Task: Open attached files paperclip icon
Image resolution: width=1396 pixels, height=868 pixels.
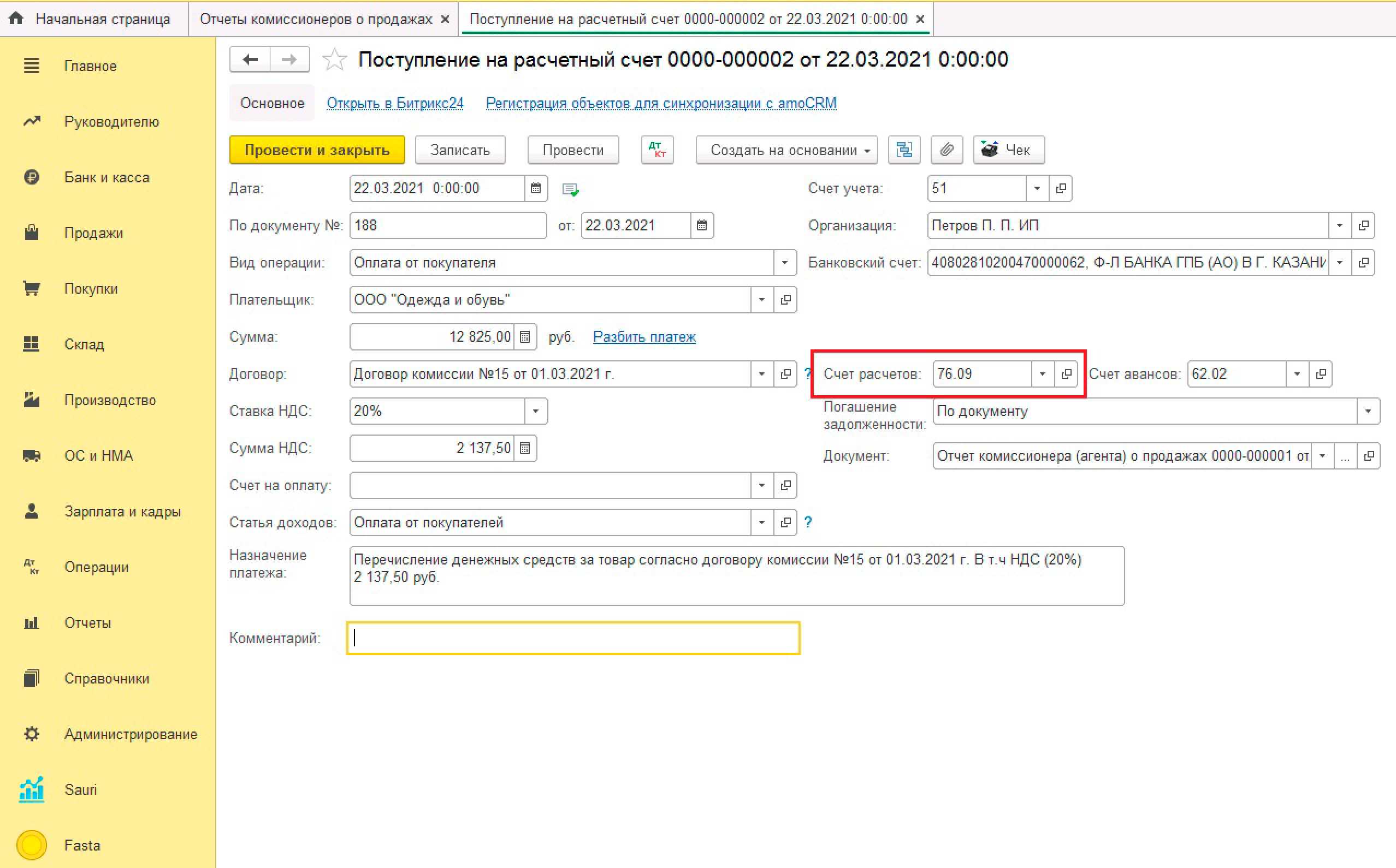Action: click(x=947, y=150)
